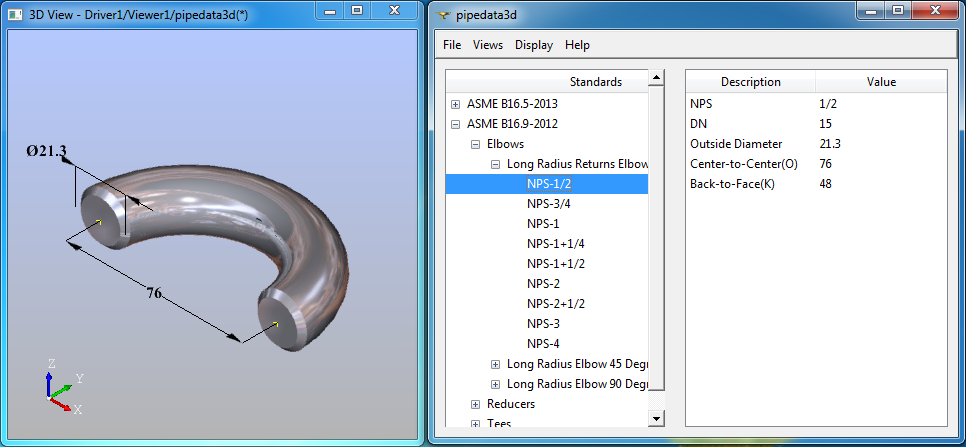This screenshot has width=966, height=447.
Task: Expand the Long Radius Elbow 45 Degree node
Action: pyautogui.click(x=496, y=364)
